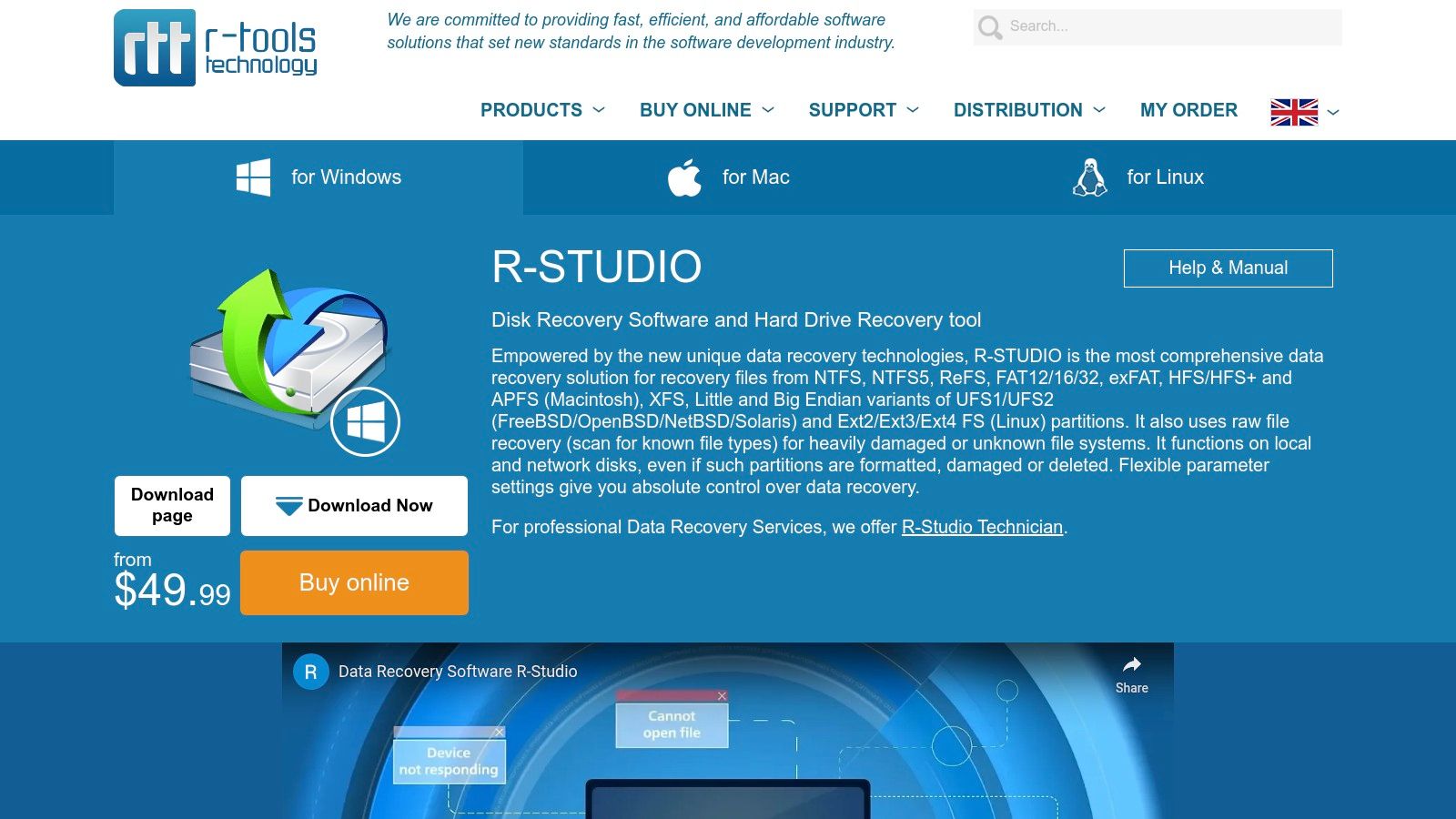Click the Download Now button
The height and width of the screenshot is (819, 1456).
(354, 506)
